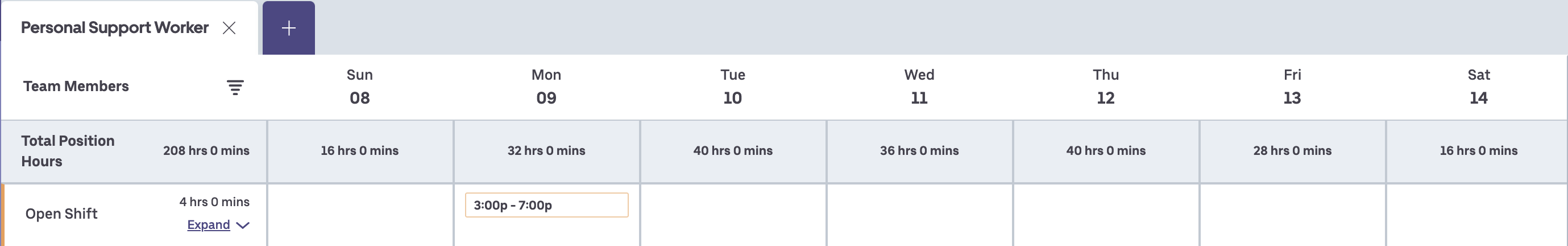Select the Sat 14 column header
The width and height of the screenshot is (1568, 246).
click(x=1479, y=87)
